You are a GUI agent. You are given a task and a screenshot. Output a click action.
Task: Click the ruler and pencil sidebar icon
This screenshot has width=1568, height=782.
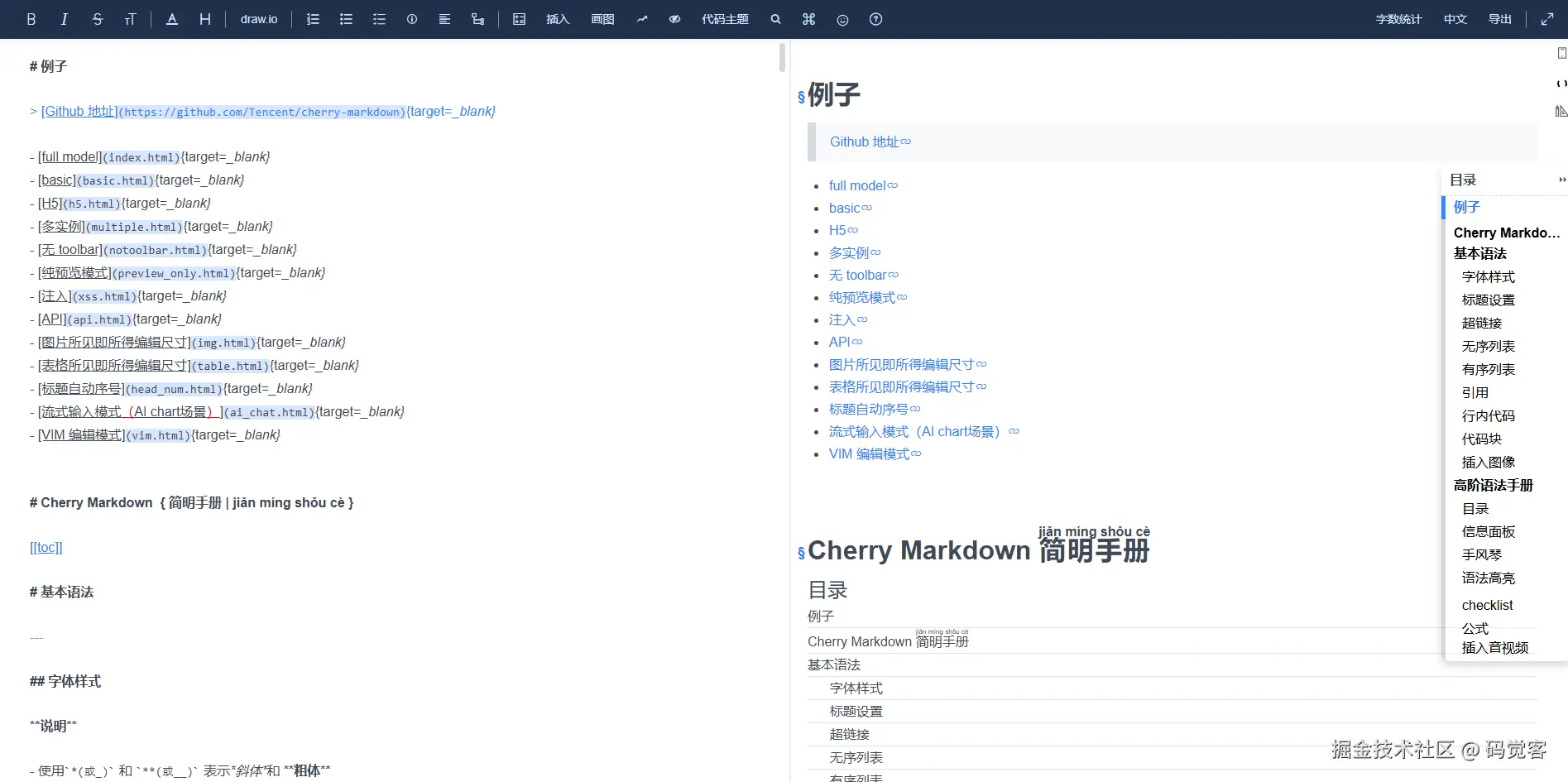[x=1561, y=111]
